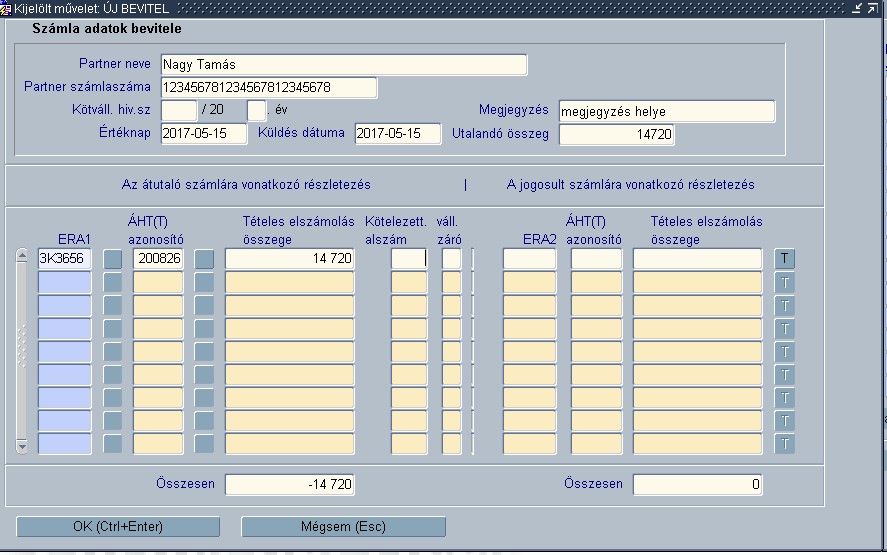
Task: Cancel with the Mégsem (Esc) button
Action: tap(343, 527)
